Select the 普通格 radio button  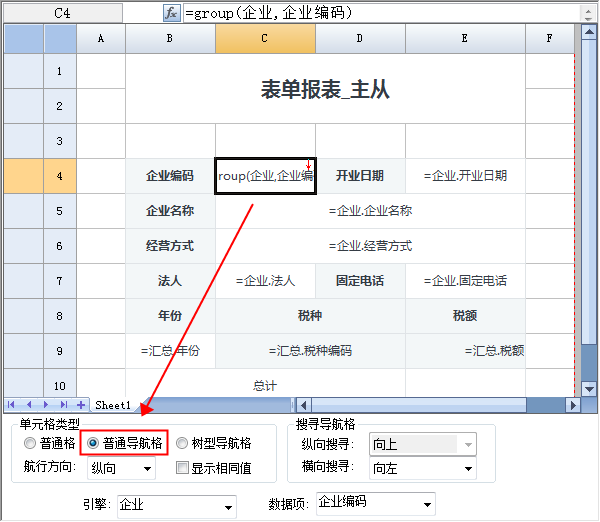coord(31,443)
